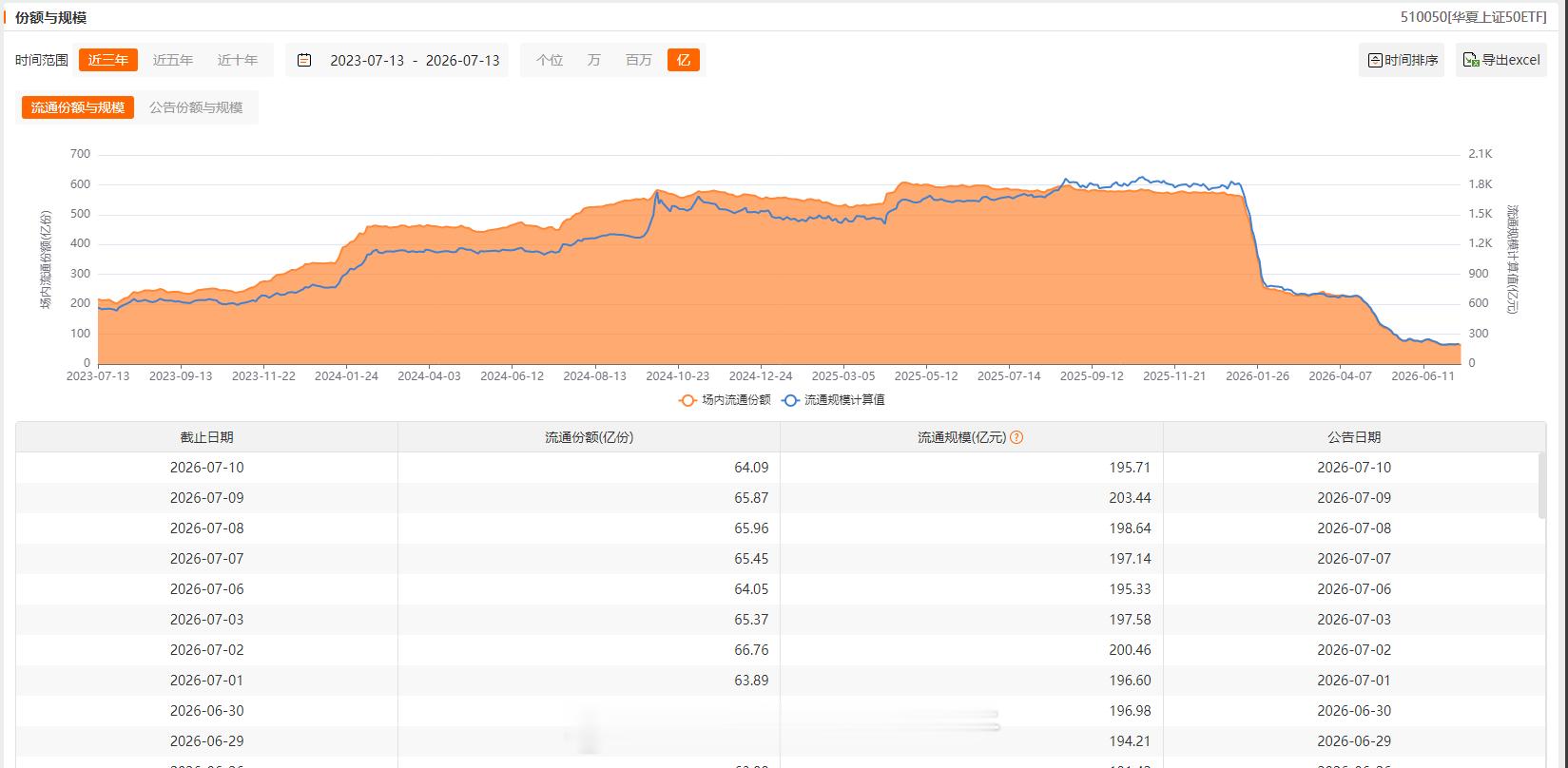The height and width of the screenshot is (768, 1568).
Task: Click the help question-mark icon beside 流通规模(亿元)
Action: coord(1016,437)
